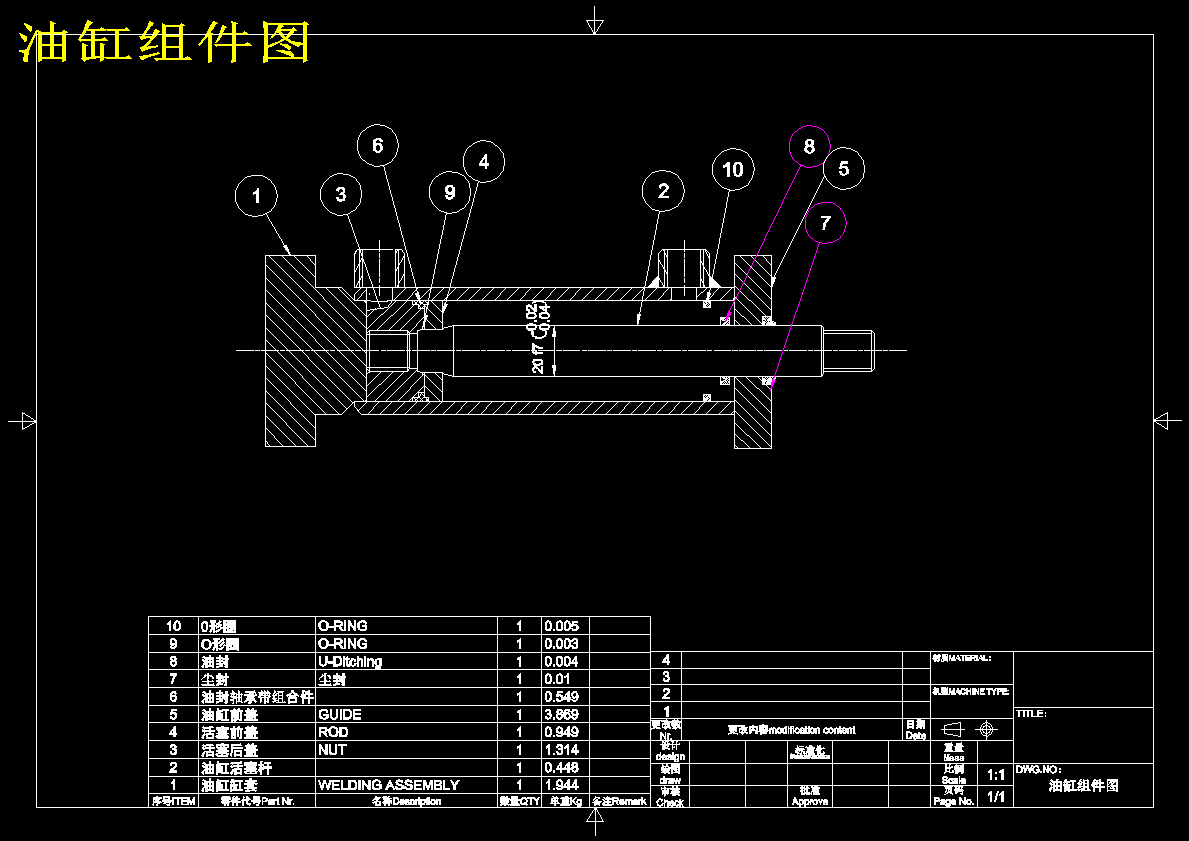Screen dimensions: 1189x841
Task: Click the 绘图 draw label cell
Action: point(670,774)
